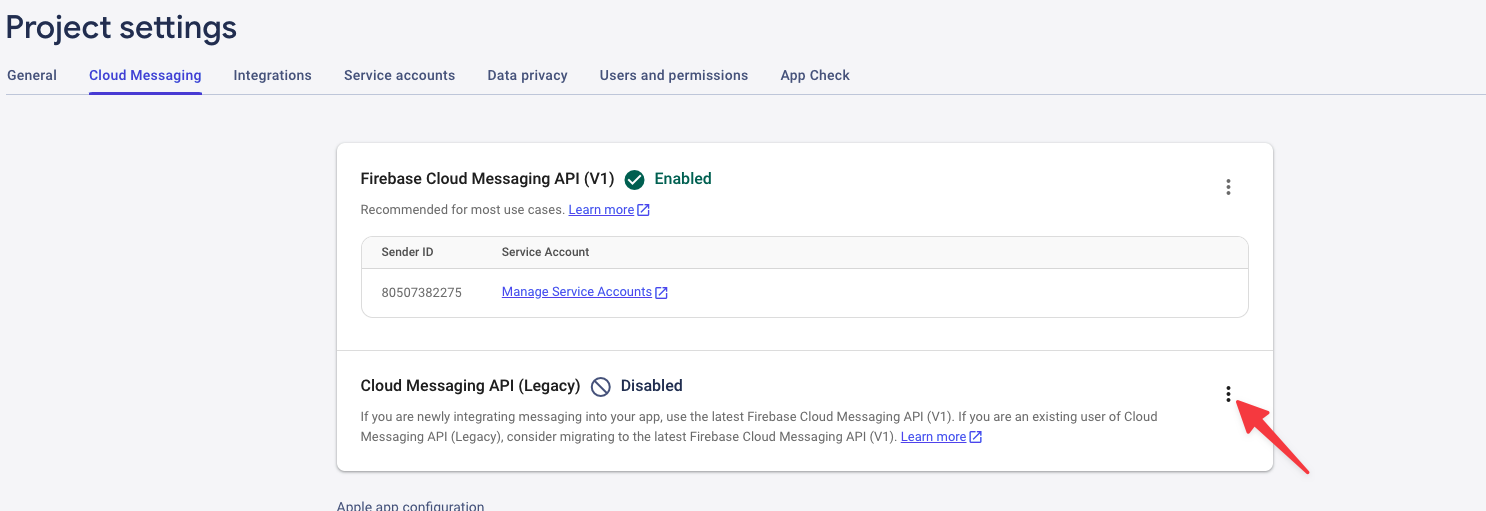Open the Manage Service Accounts link
The height and width of the screenshot is (511, 1486).
[x=577, y=292]
